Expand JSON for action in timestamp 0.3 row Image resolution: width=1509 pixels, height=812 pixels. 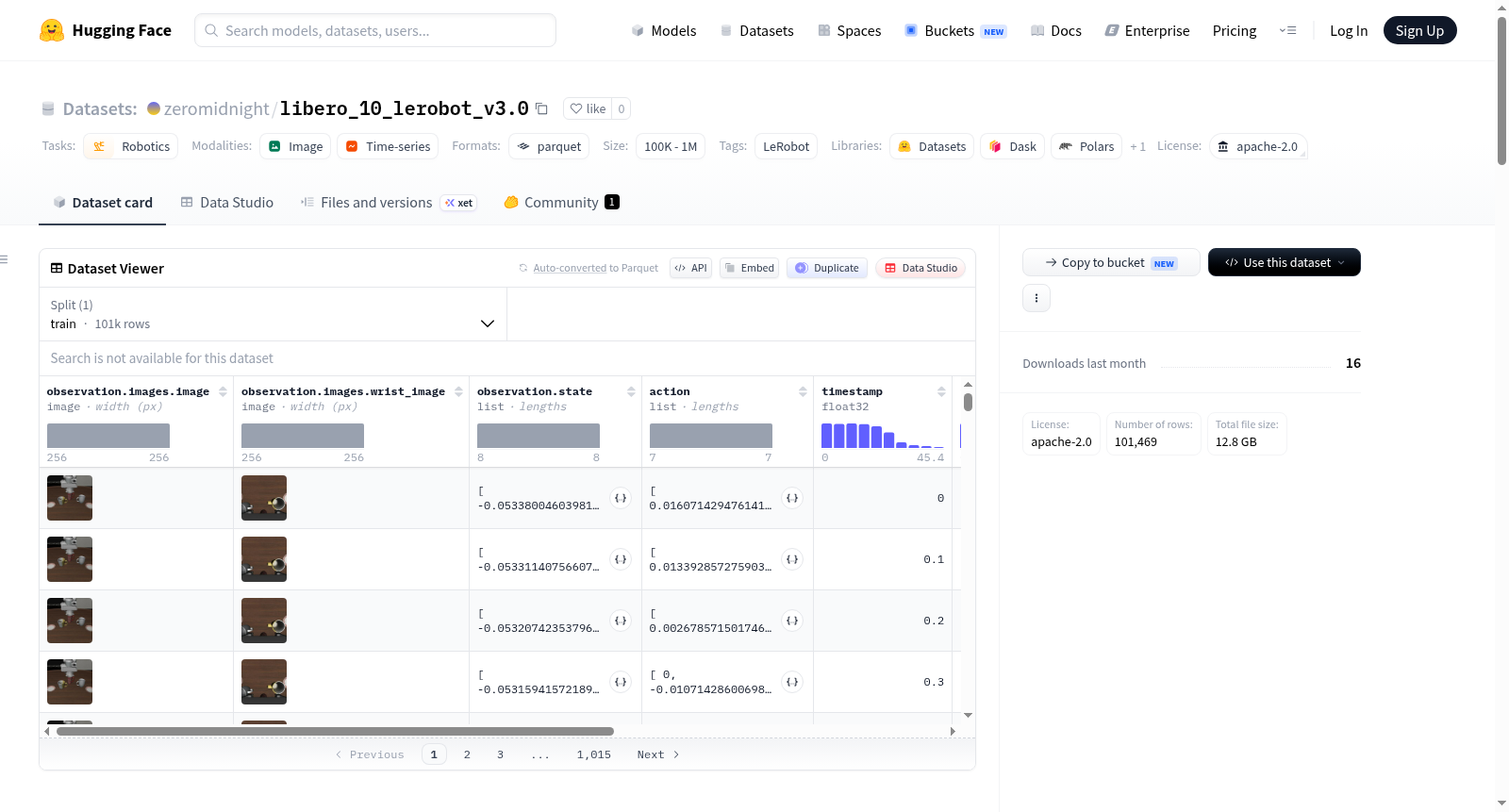tap(792, 682)
